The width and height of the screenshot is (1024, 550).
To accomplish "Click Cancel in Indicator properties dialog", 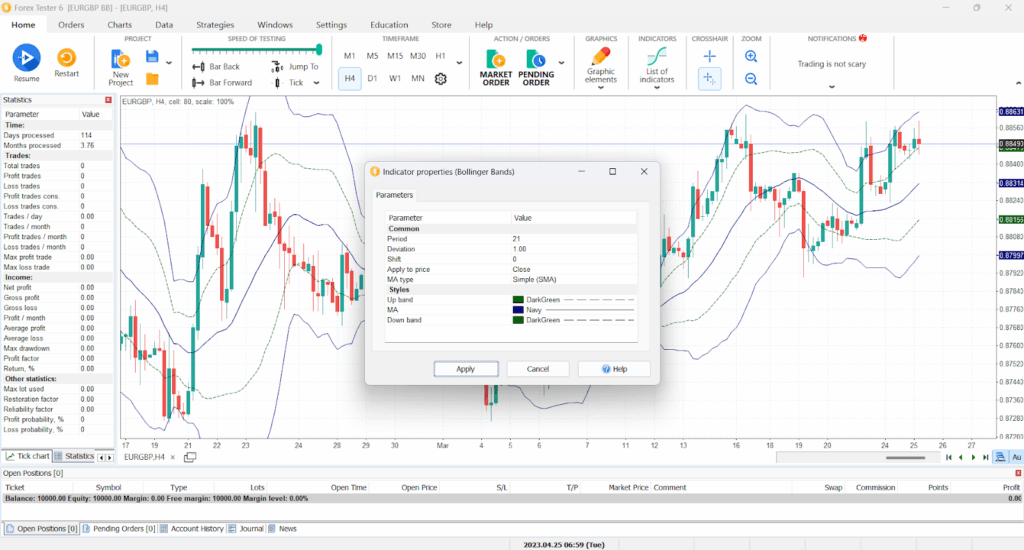I will pyautogui.click(x=537, y=369).
